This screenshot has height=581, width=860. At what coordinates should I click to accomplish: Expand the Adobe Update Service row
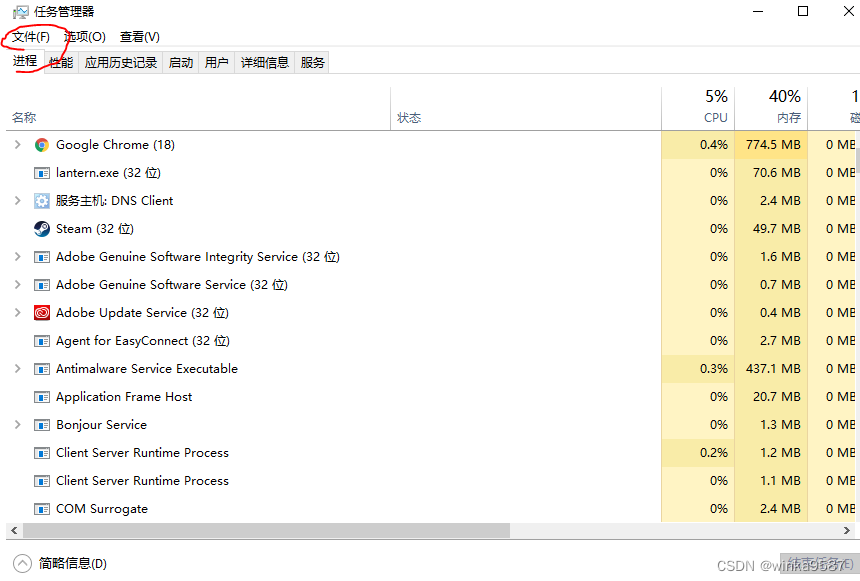[x=18, y=313]
